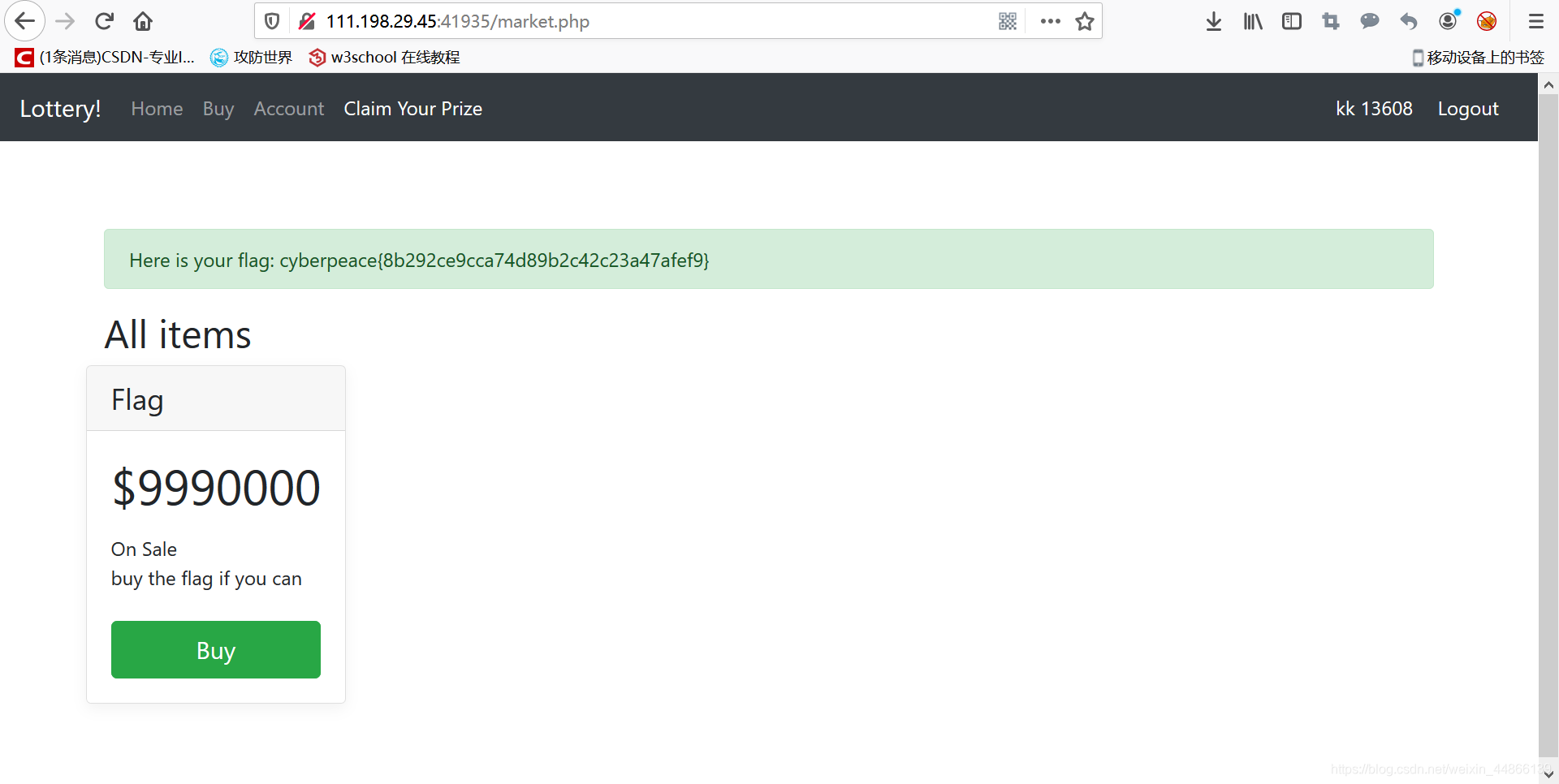The width and height of the screenshot is (1559, 784).
Task: Click the $9990000 price
Action: (216, 488)
